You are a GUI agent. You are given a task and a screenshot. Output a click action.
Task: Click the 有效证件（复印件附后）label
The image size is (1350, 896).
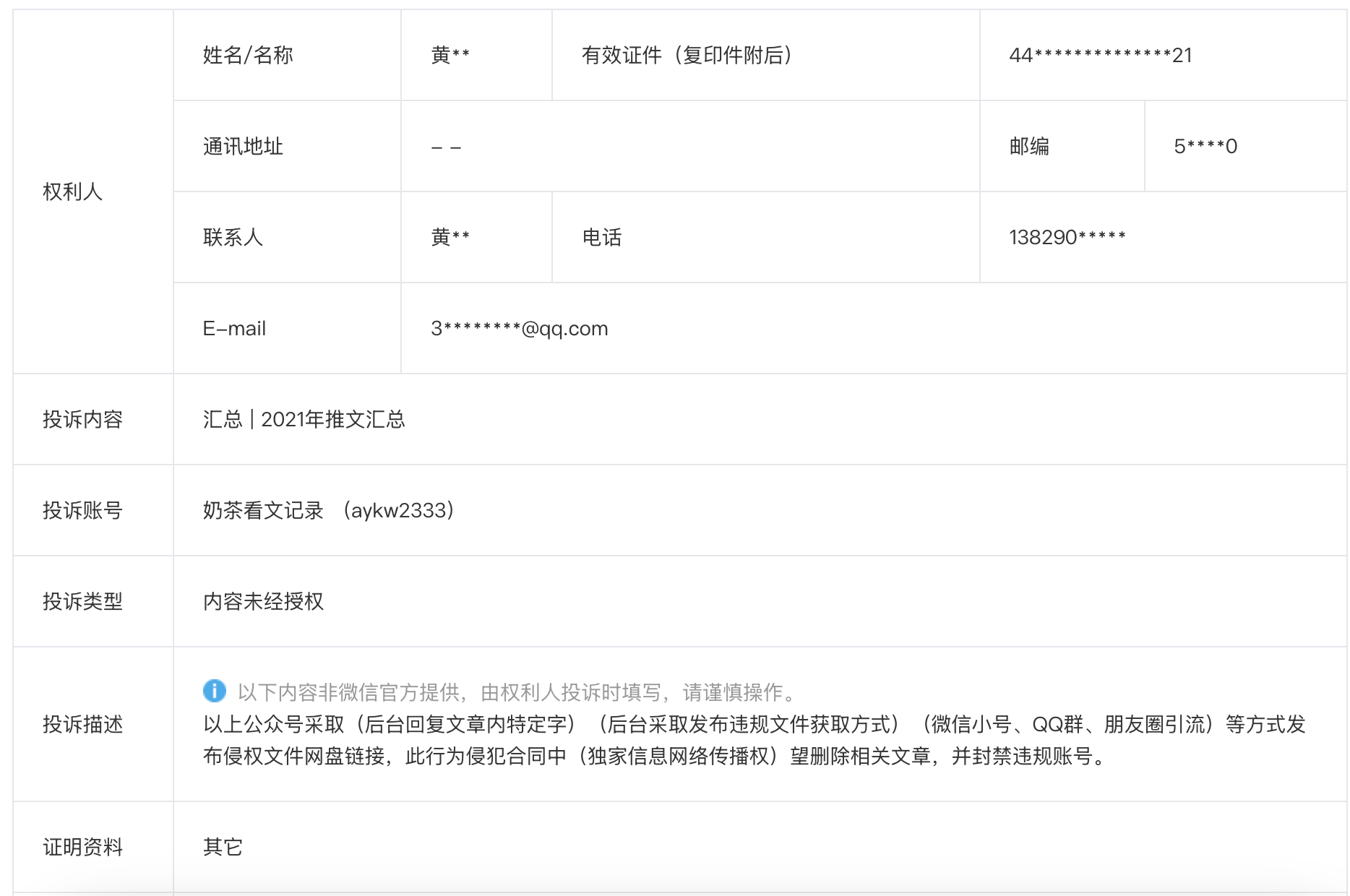point(687,55)
